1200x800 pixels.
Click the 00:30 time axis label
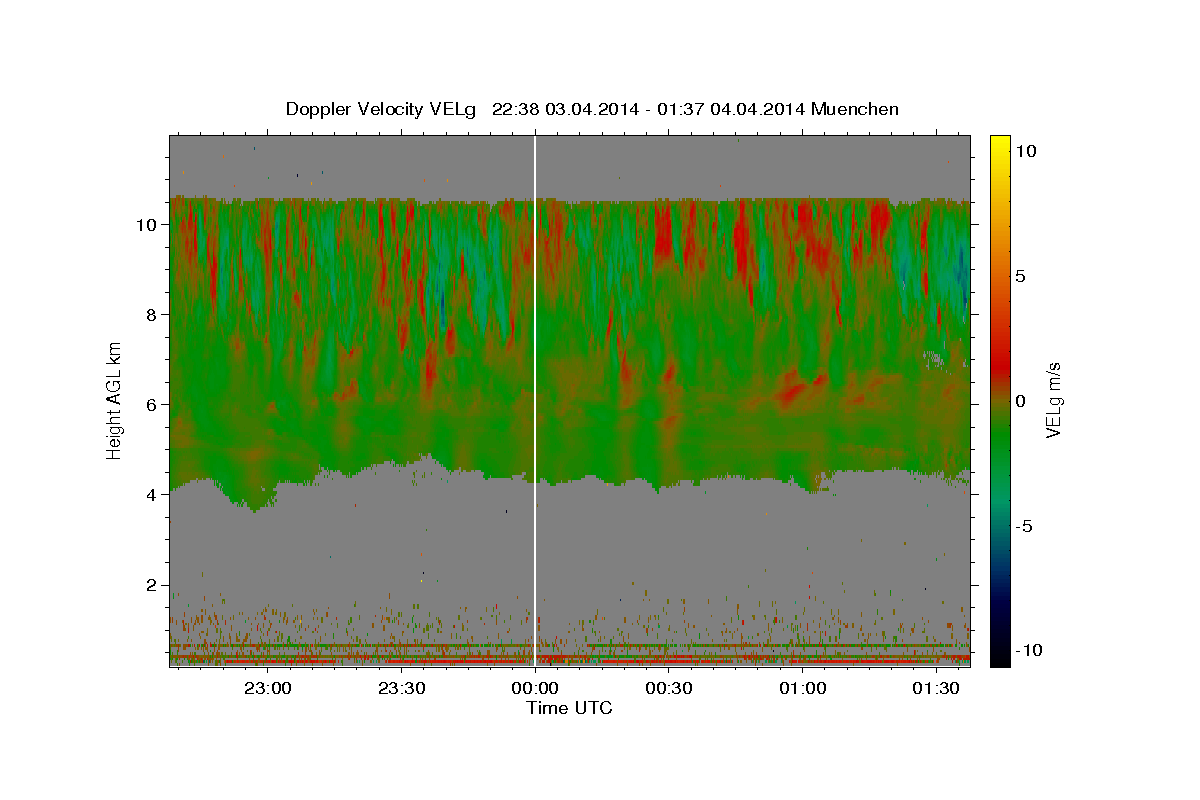coord(669,688)
